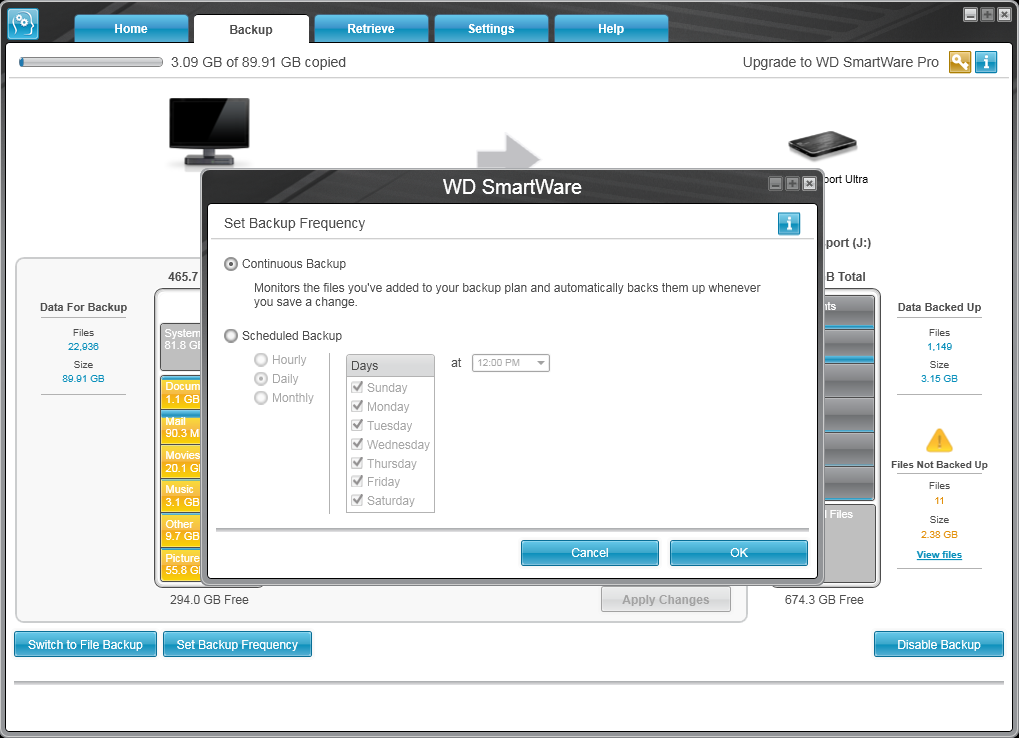Minimize the main application window
This screenshot has height=738, width=1019.
(x=970, y=14)
